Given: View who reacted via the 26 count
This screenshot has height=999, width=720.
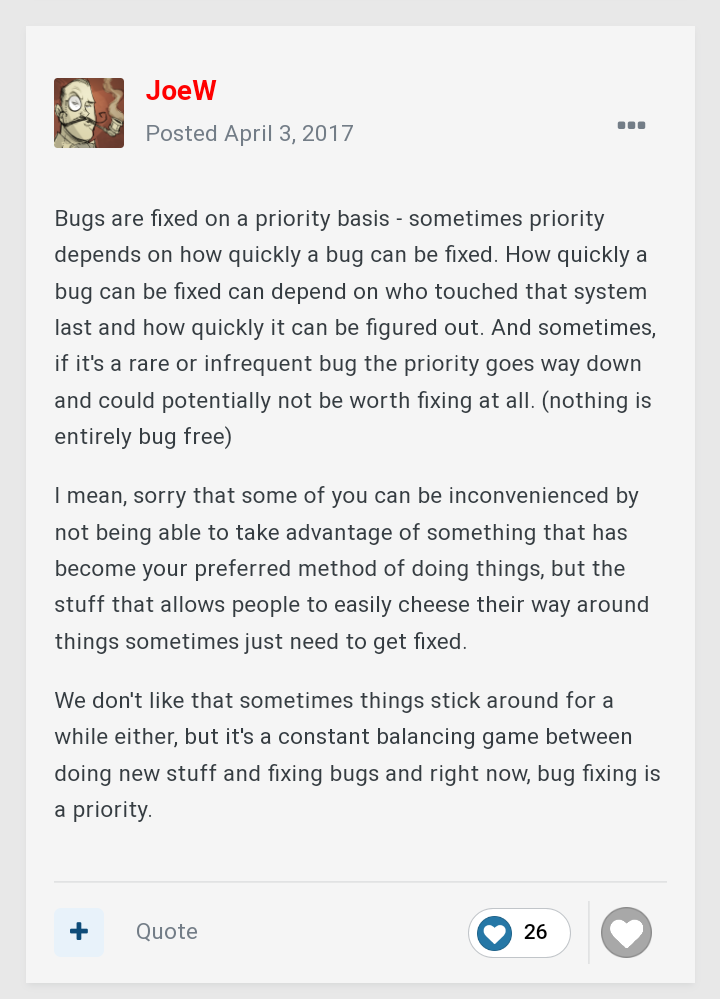Looking at the screenshot, I should (536, 932).
